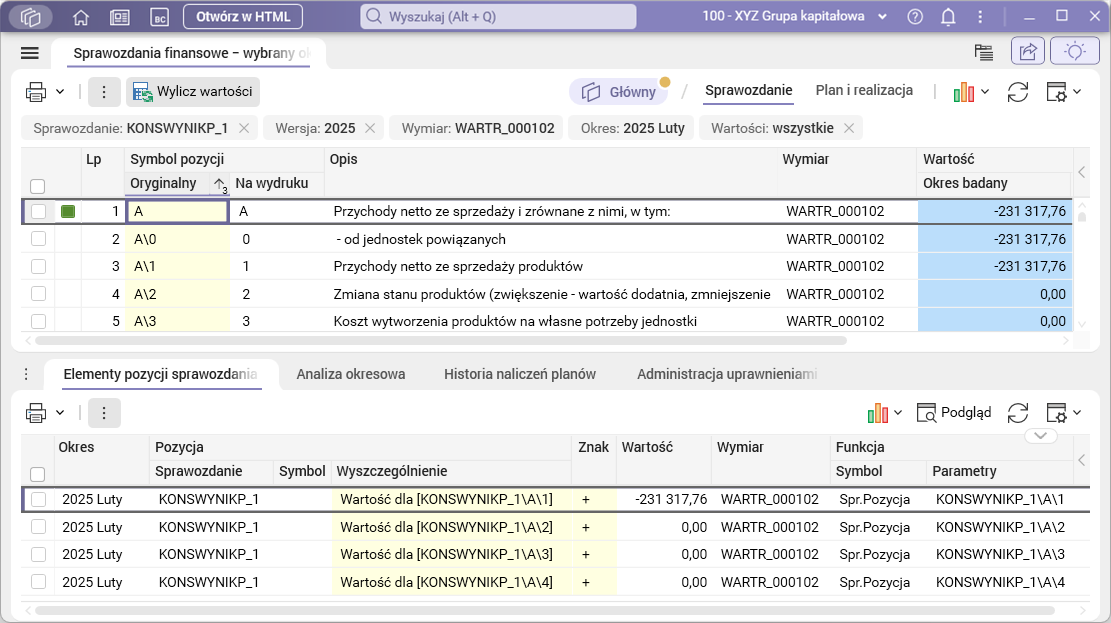Click the Wylicz wartości button
This screenshot has height=623, width=1111.
pyautogui.click(x=193, y=92)
